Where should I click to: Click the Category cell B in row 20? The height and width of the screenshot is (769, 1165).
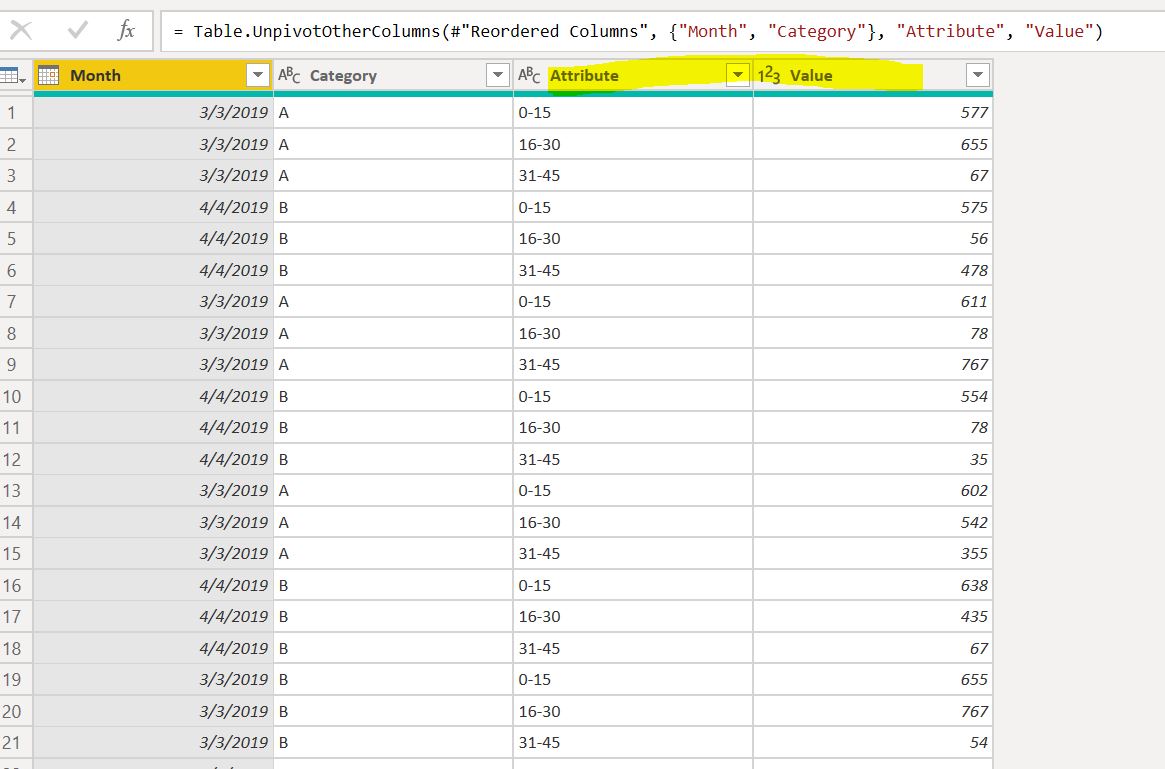tap(393, 712)
